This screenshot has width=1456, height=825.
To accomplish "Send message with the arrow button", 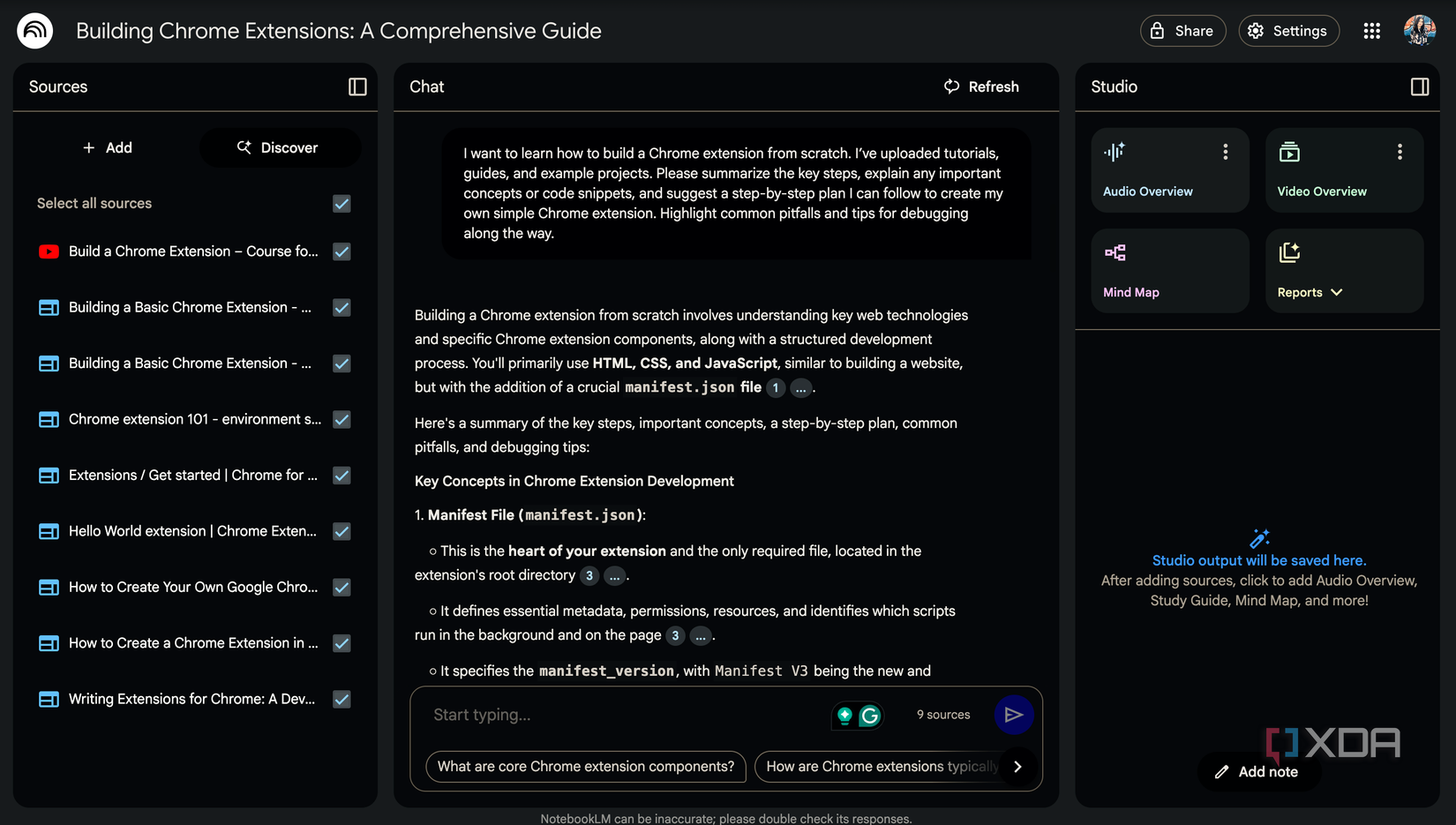I will (x=1013, y=715).
